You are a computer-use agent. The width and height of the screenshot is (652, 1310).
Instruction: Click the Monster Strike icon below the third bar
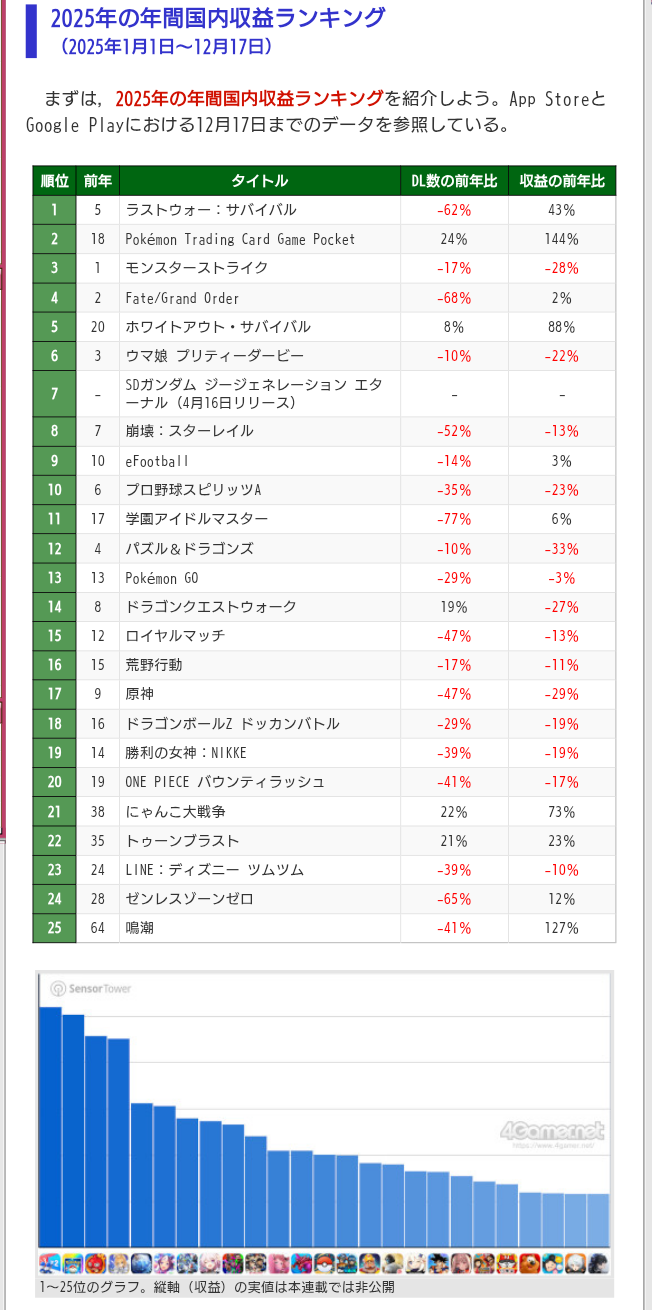click(x=96, y=1262)
